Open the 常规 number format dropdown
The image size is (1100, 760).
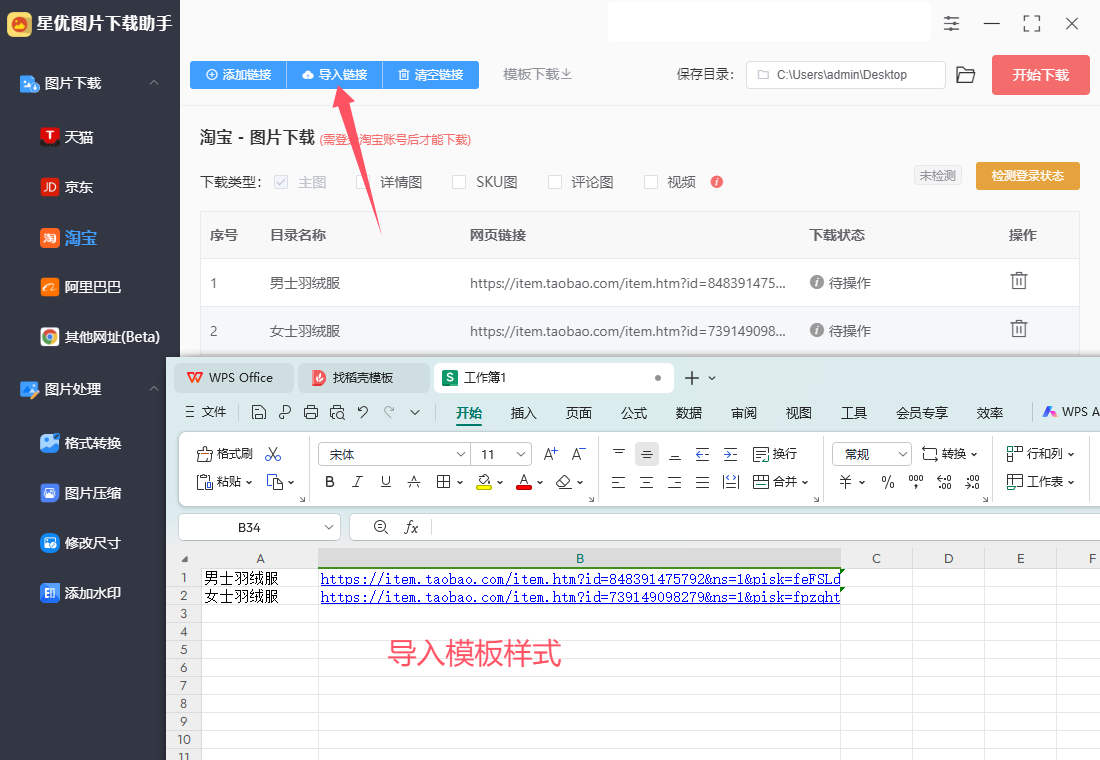click(x=902, y=455)
